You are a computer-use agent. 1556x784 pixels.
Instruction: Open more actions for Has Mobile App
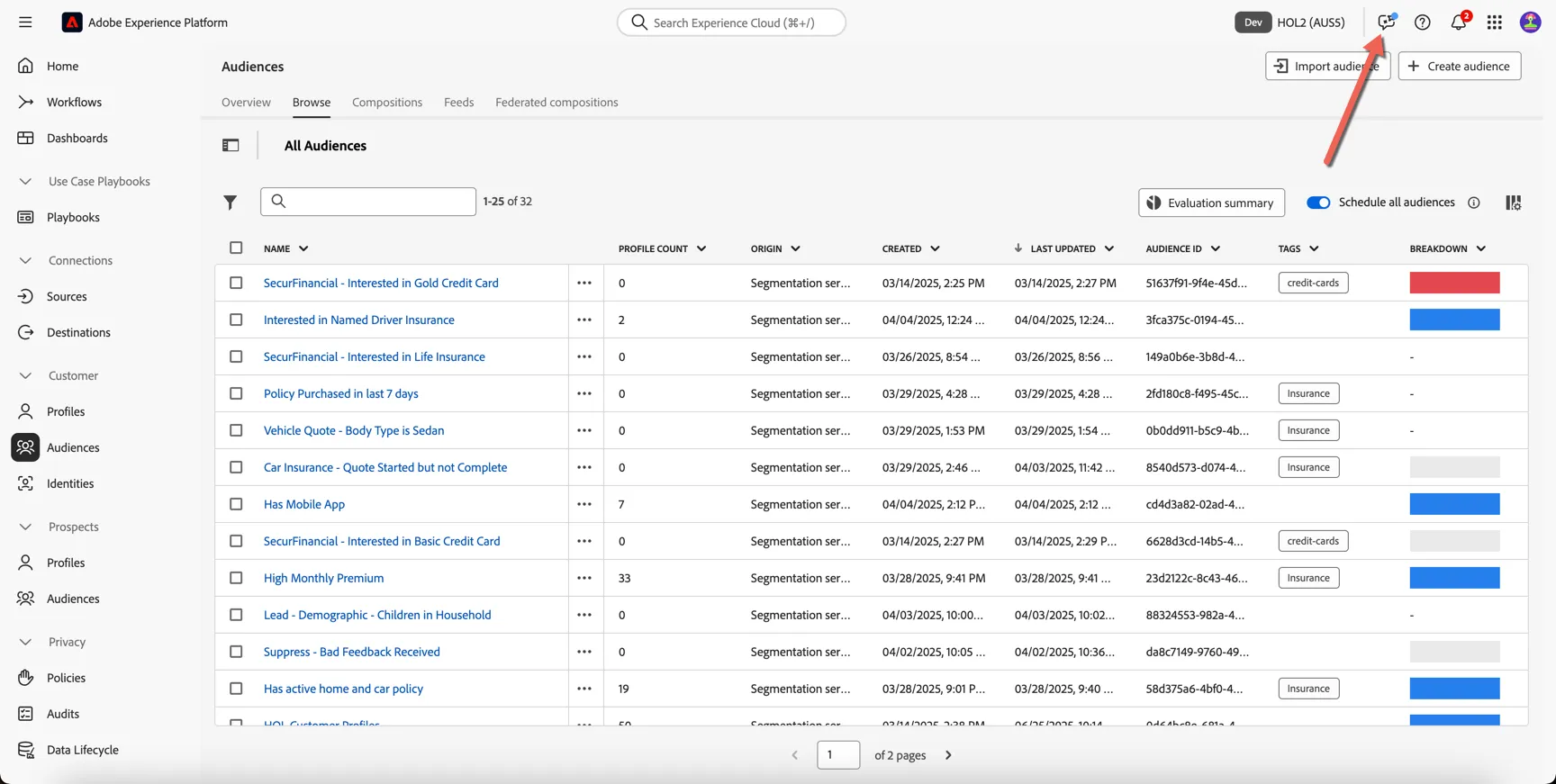coord(584,504)
